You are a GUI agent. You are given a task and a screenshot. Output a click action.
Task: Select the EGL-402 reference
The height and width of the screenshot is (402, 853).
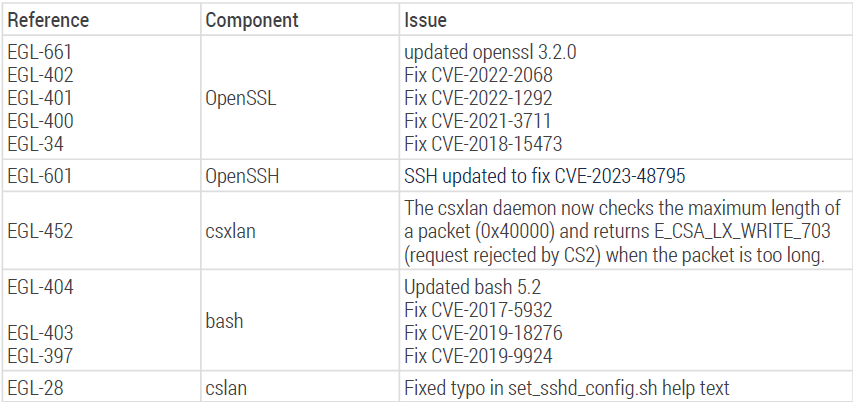click(40, 75)
